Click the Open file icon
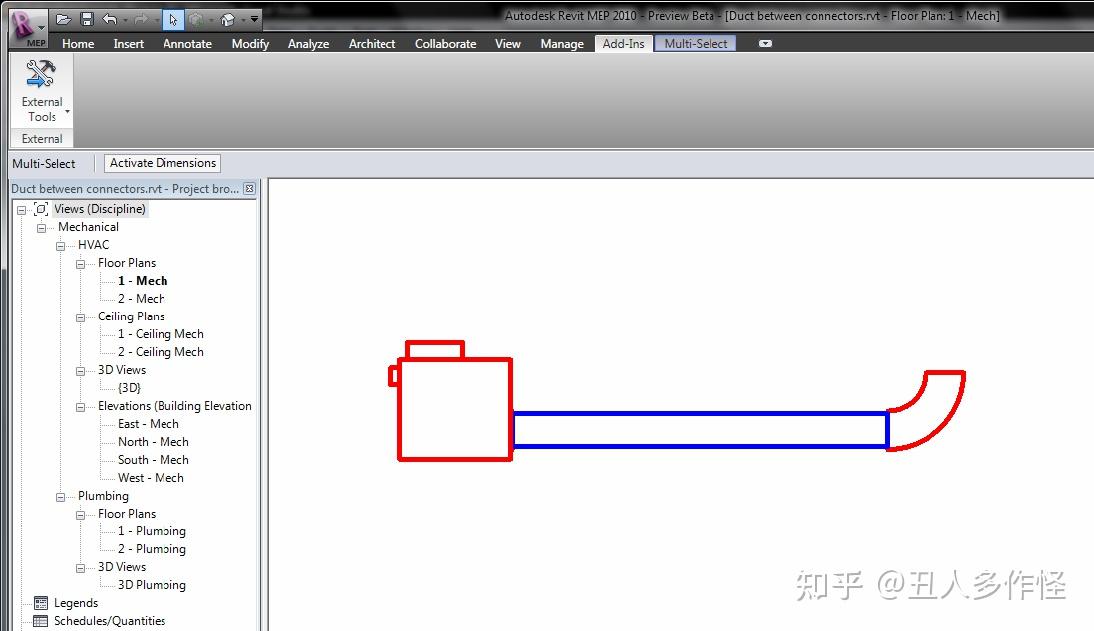 click(64, 18)
